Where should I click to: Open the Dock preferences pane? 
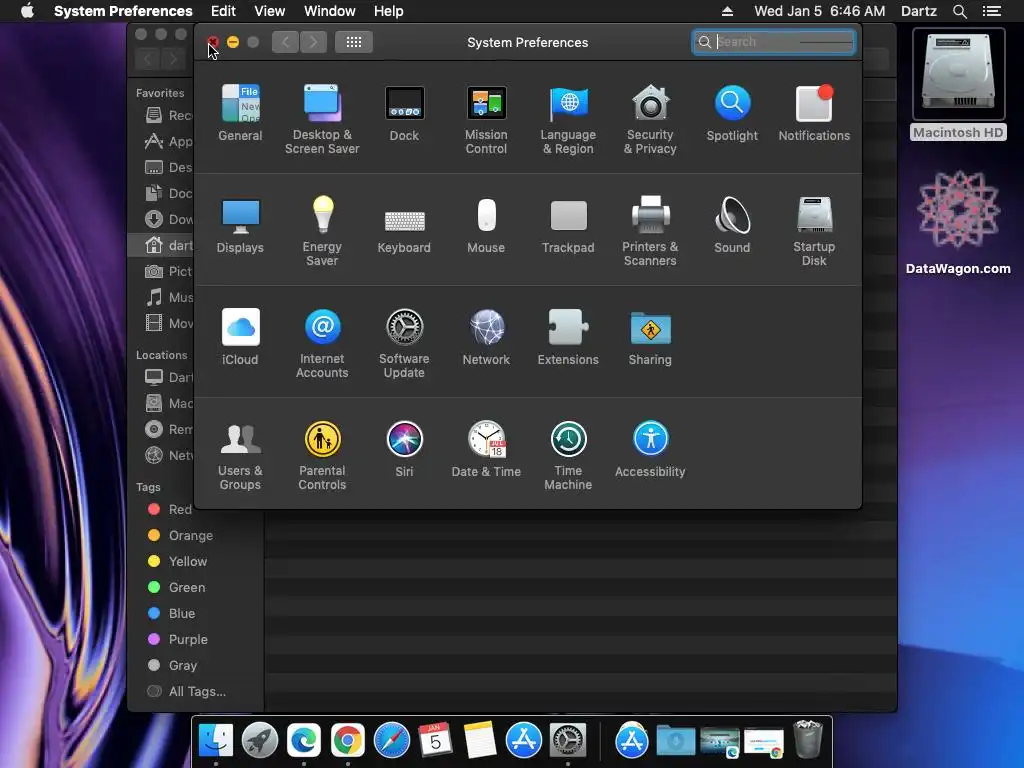[404, 113]
